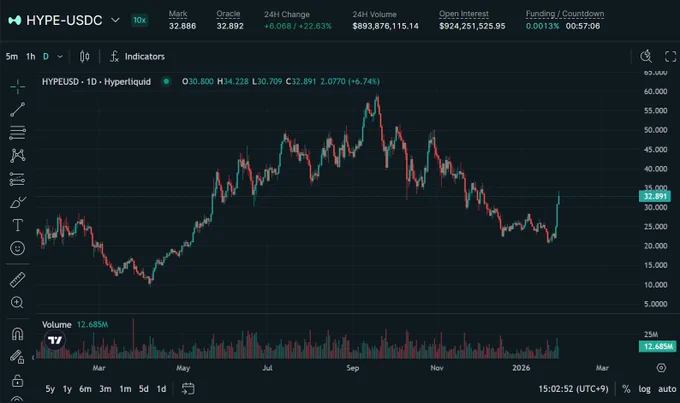Toggle auto scale mode
The height and width of the screenshot is (403, 680).
(x=667, y=389)
